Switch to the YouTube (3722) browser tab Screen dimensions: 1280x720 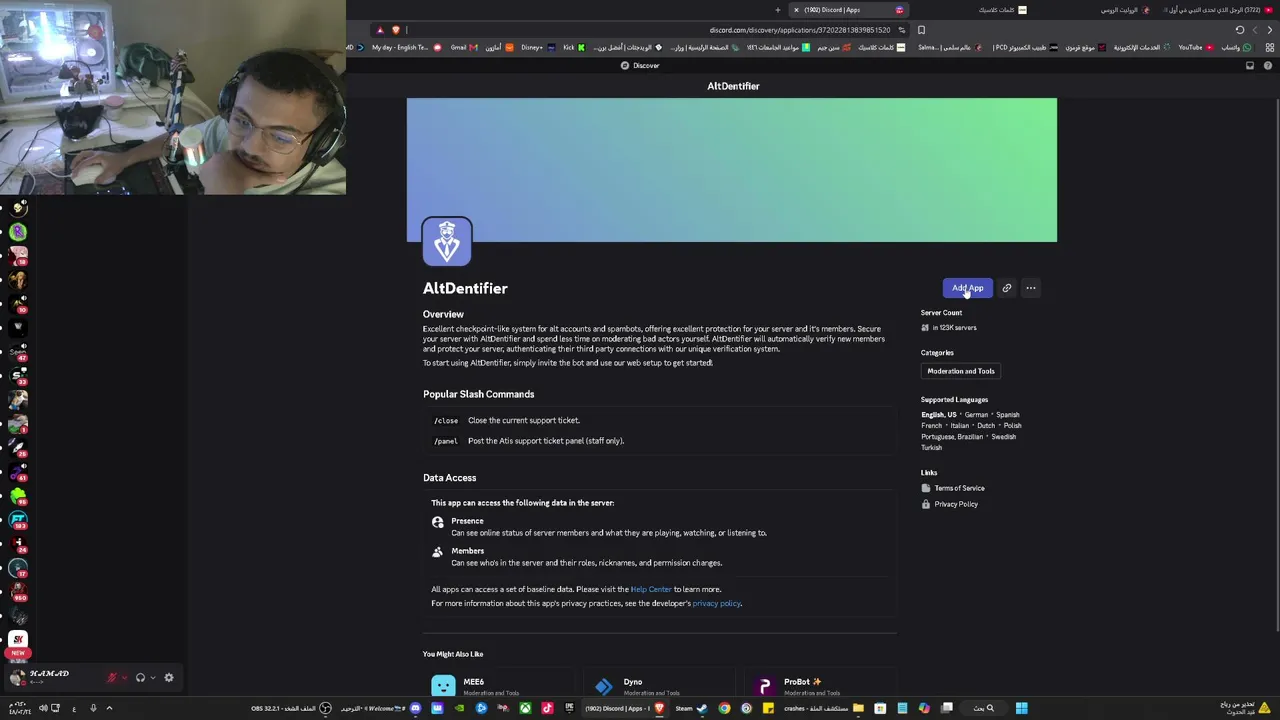click(1217, 10)
